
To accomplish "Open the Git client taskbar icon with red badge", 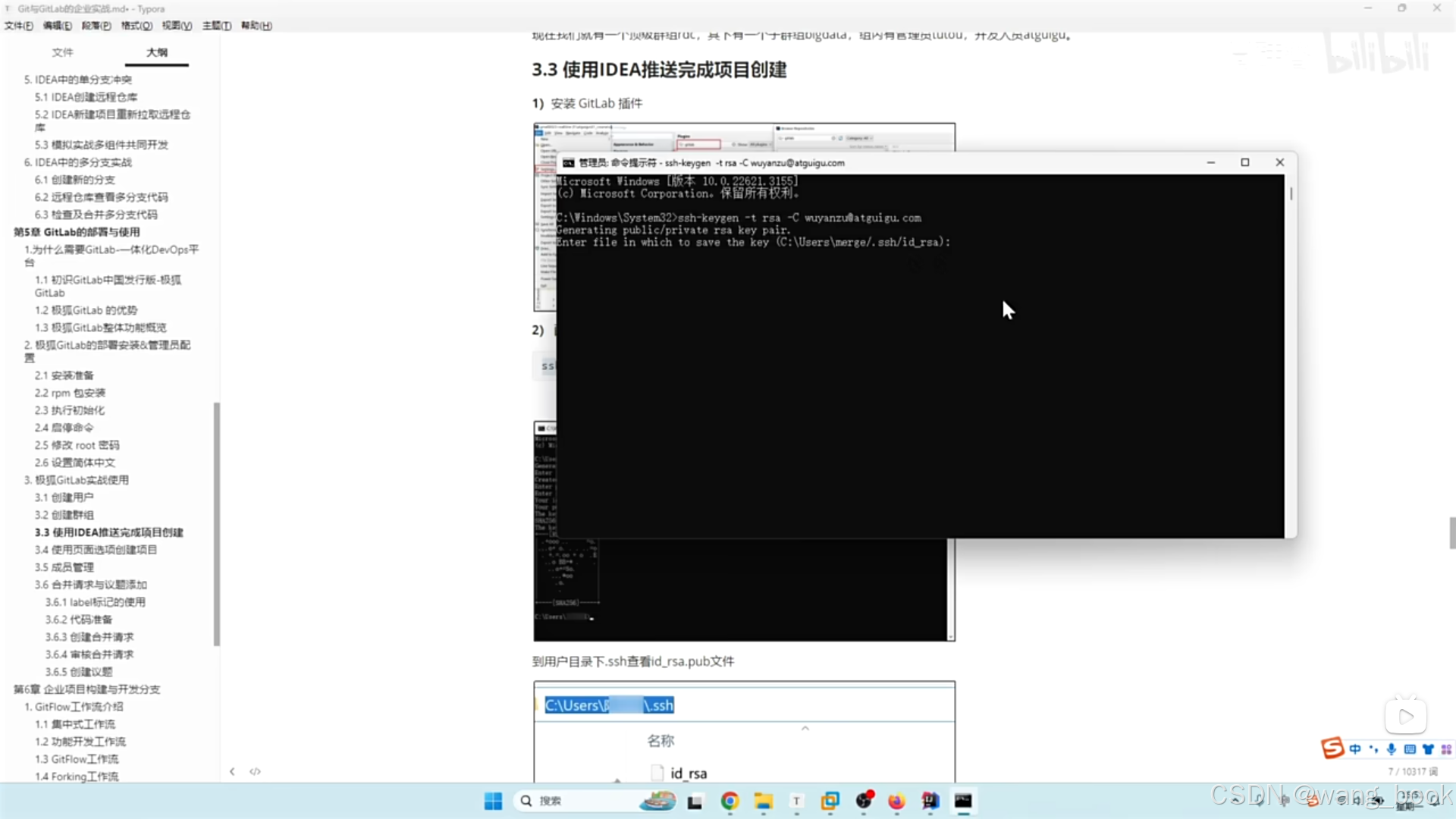I will coord(864,800).
